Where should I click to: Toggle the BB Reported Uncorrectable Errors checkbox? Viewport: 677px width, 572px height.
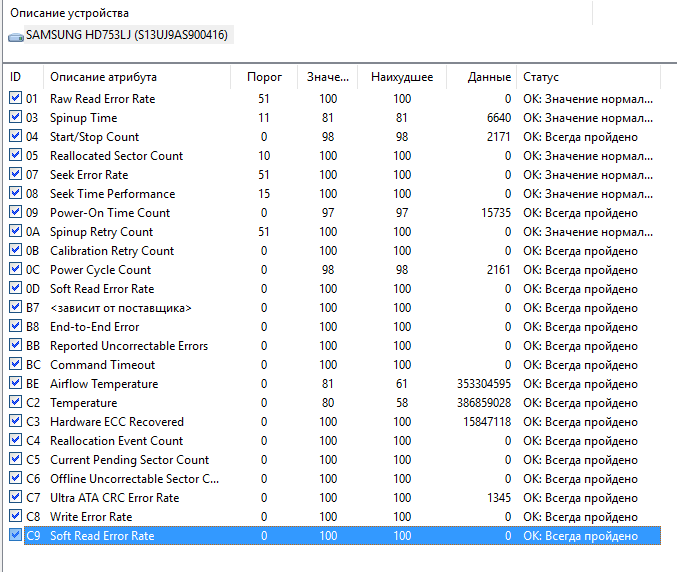15,345
